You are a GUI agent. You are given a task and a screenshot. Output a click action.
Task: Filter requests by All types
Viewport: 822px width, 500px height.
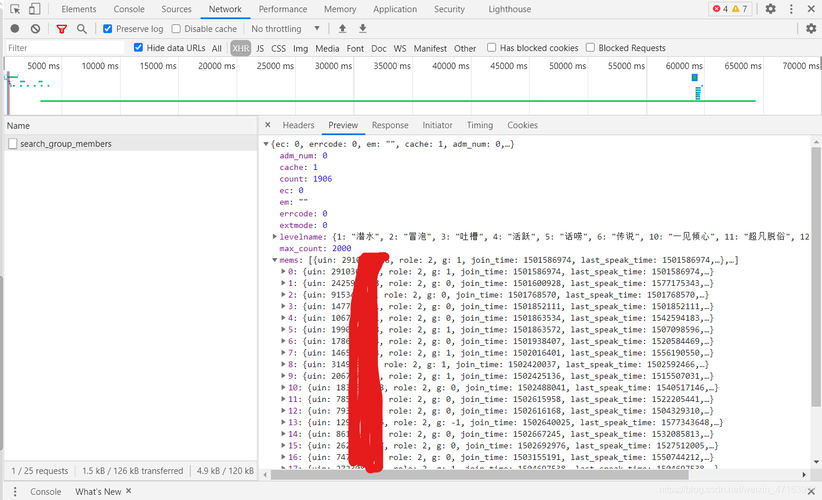217,48
